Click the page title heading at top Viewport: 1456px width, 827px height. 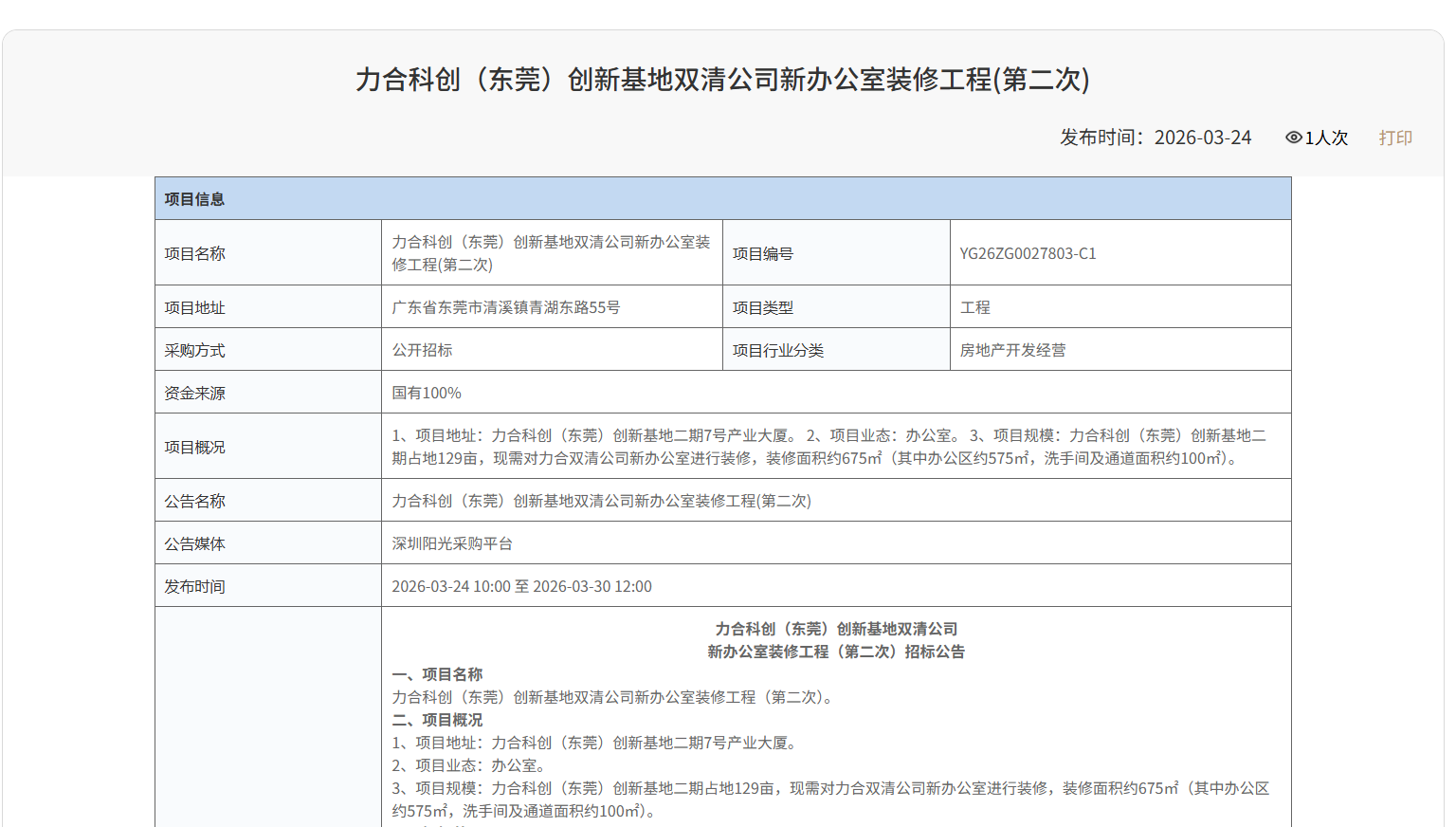pos(722,79)
